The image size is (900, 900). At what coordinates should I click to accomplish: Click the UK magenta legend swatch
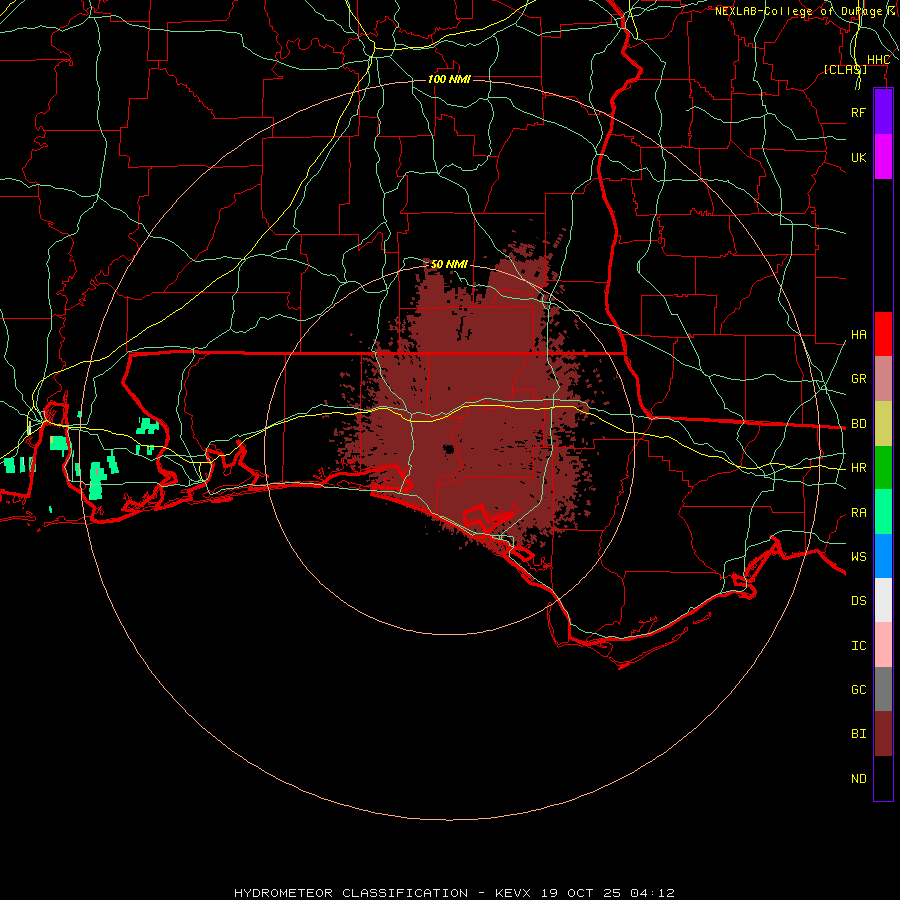click(883, 157)
